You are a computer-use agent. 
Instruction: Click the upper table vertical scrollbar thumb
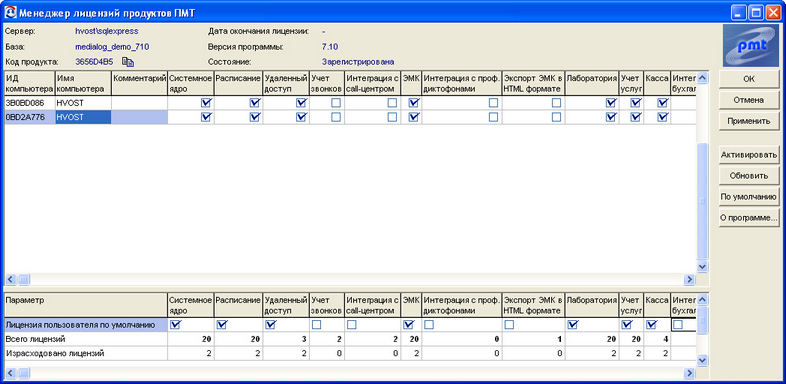tap(702, 201)
